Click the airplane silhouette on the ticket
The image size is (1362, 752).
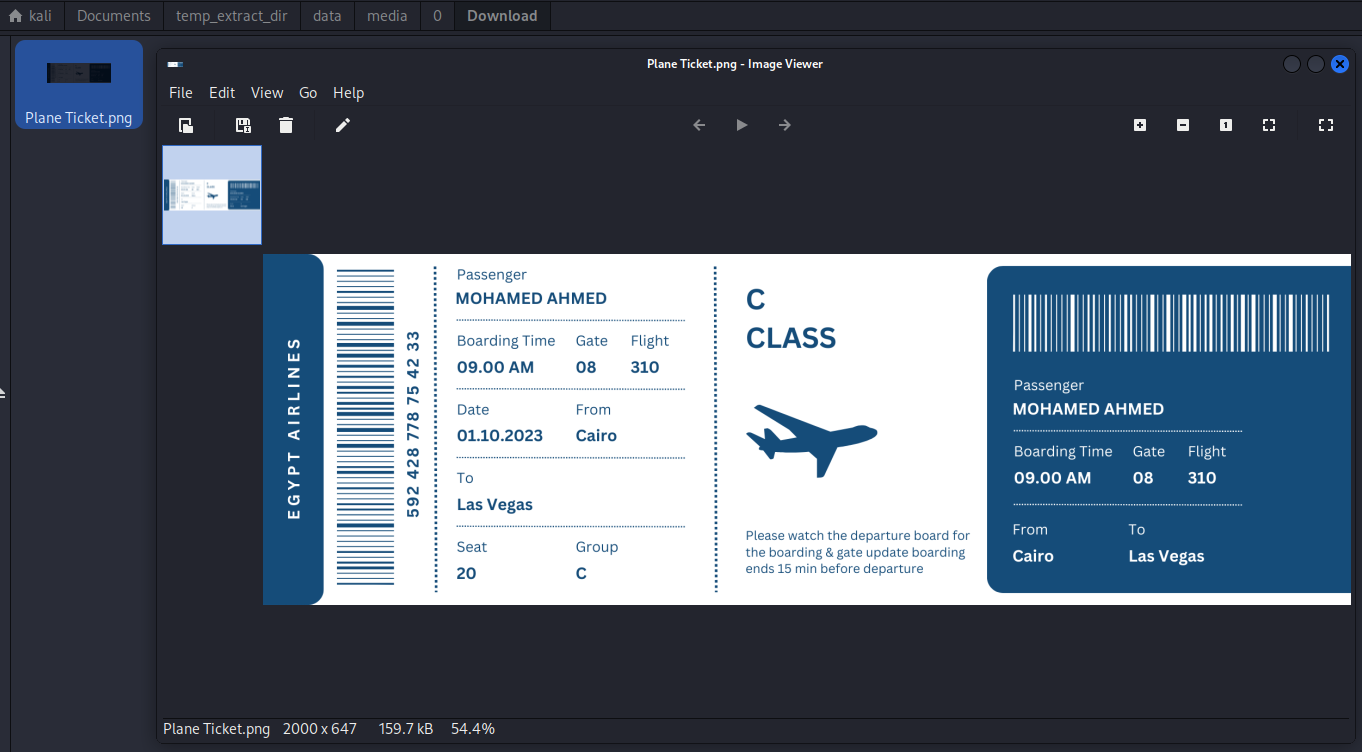click(812, 440)
